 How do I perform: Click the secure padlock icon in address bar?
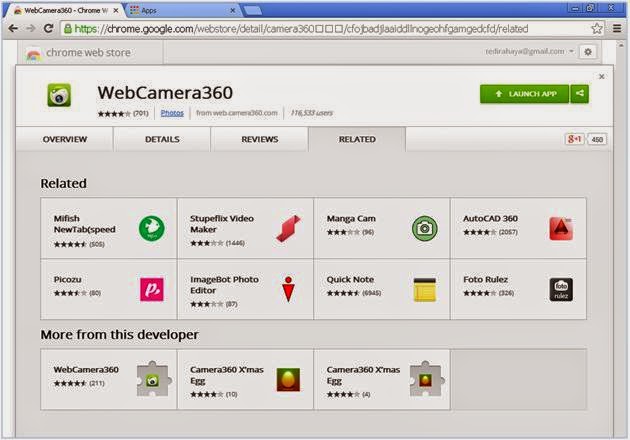coord(68,29)
